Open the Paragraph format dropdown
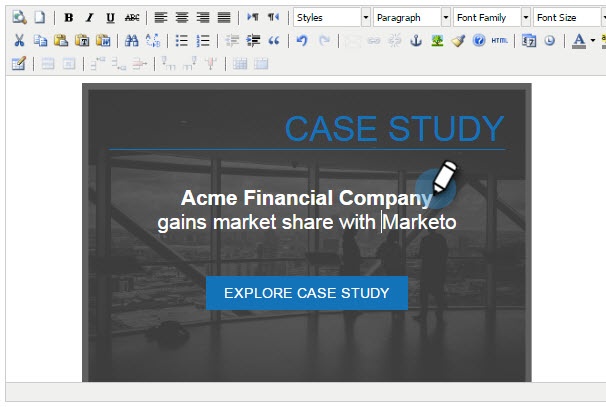606x407 pixels. tap(412, 17)
